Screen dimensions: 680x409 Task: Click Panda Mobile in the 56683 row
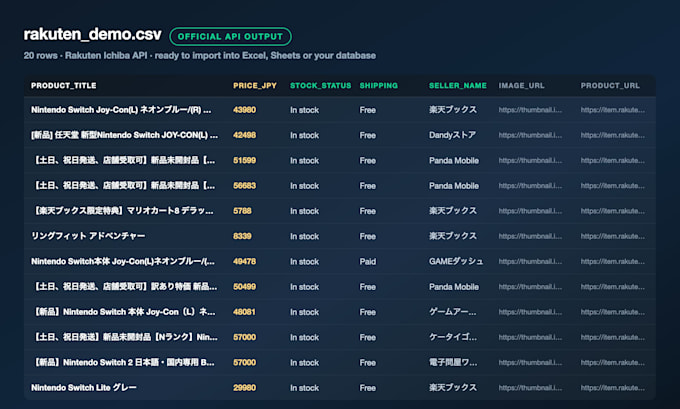[454, 185]
